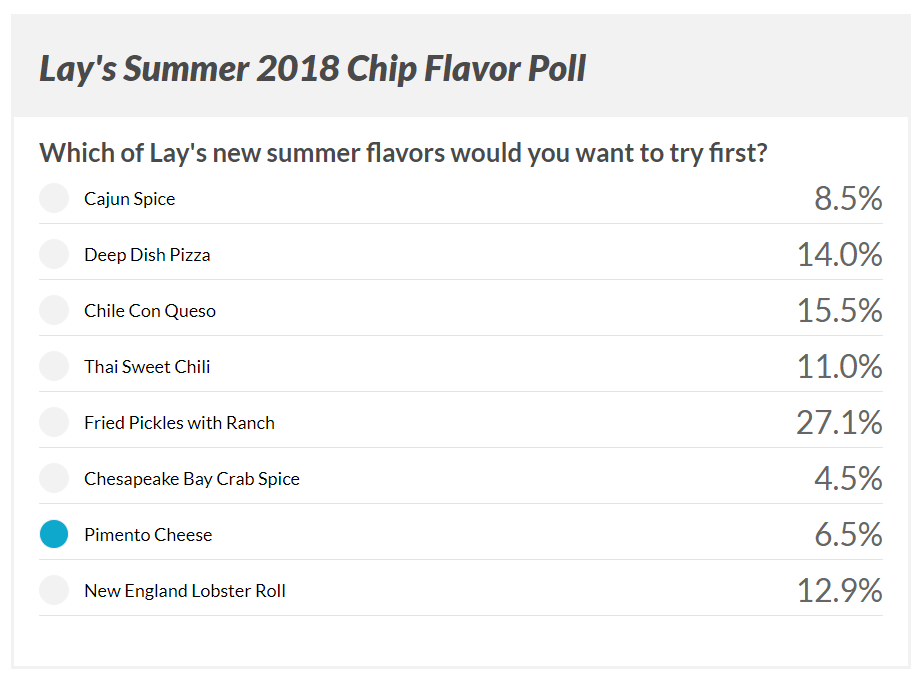This screenshot has height=680, width=920.
Task: Click the 27.1% result for Fried Pickles
Action: pyautogui.click(x=839, y=422)
